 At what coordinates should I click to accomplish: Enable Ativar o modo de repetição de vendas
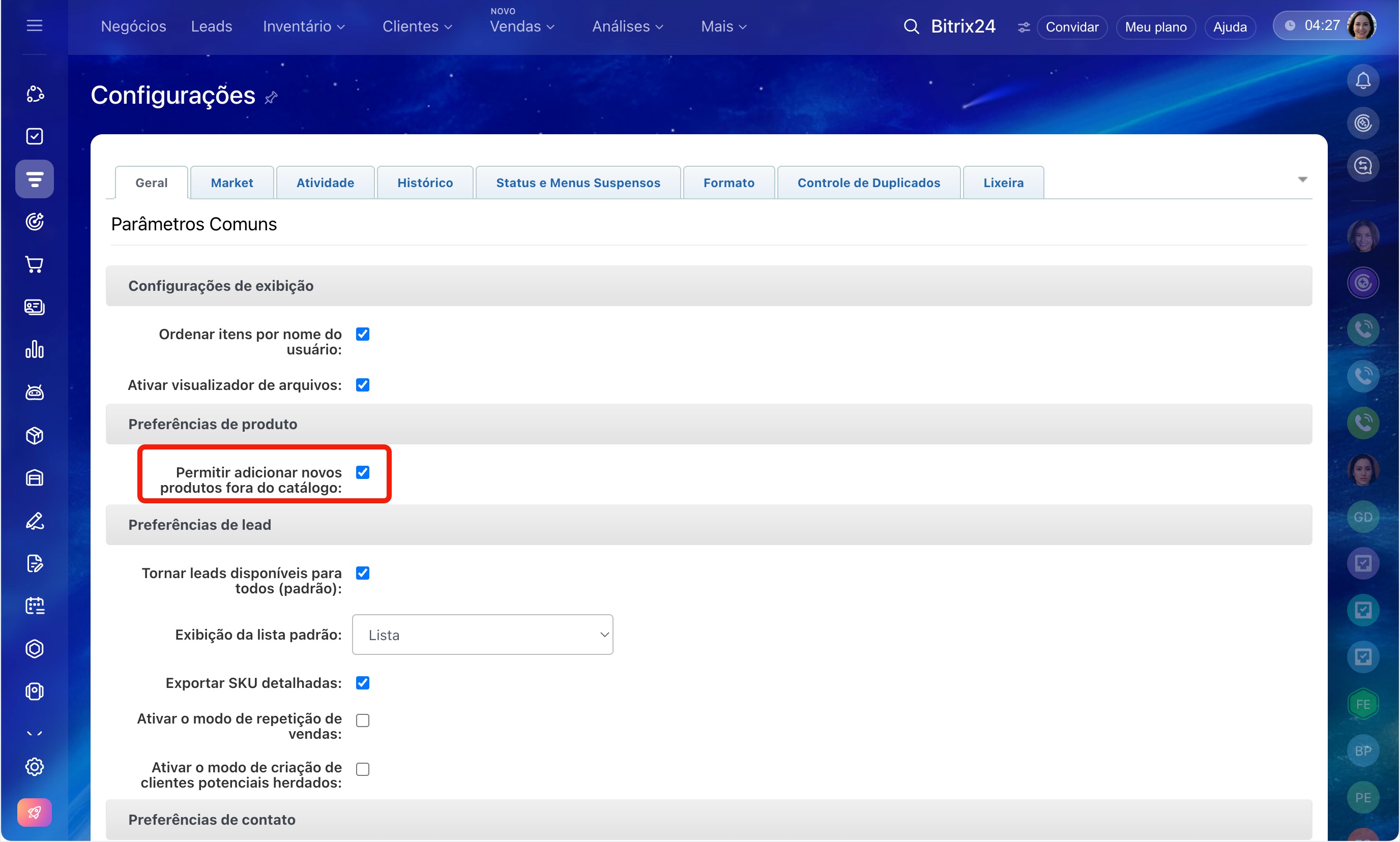click(x=362, y=720)
